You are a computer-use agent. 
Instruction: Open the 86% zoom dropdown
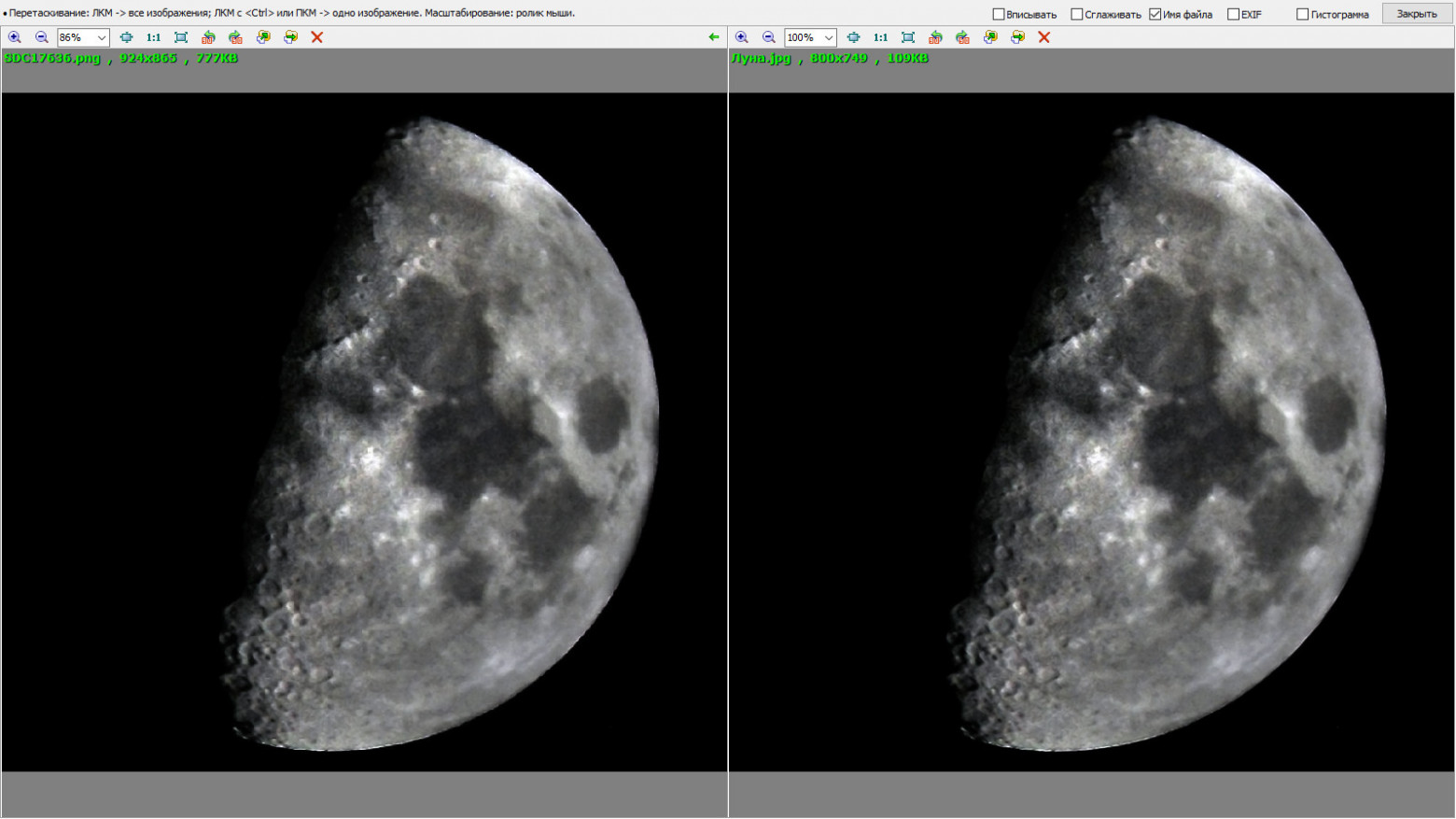(101, 37)
